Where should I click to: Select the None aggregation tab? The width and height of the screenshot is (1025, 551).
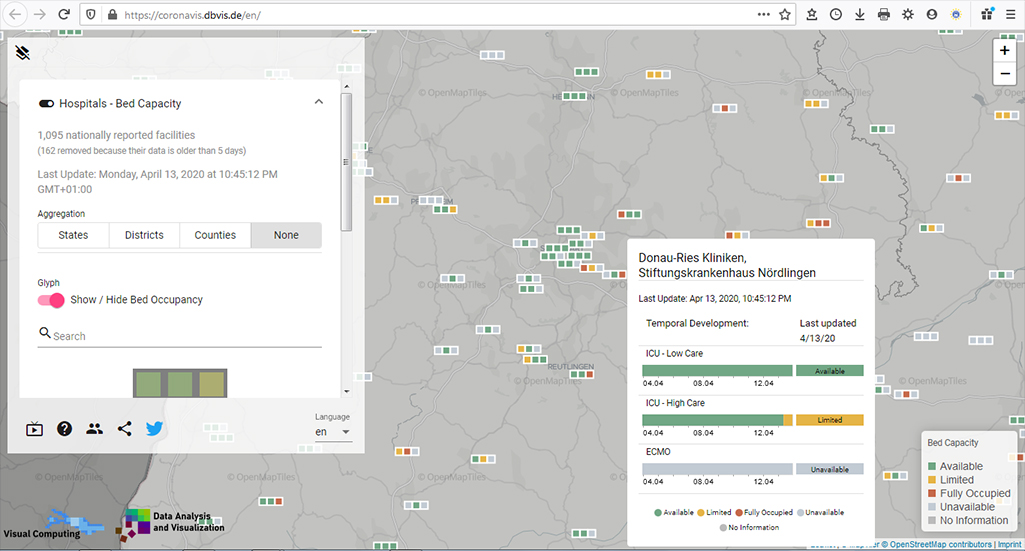pos(286,235)
